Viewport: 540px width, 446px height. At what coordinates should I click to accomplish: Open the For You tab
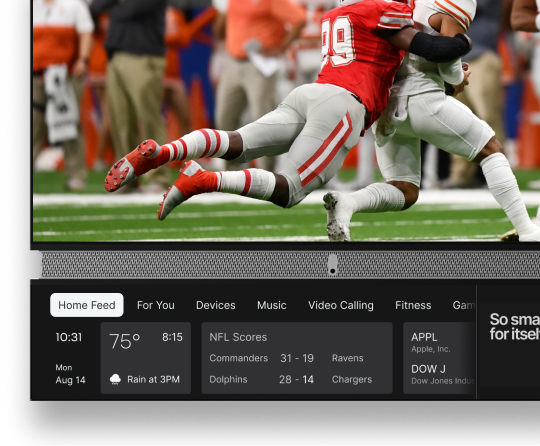point(156,305)
